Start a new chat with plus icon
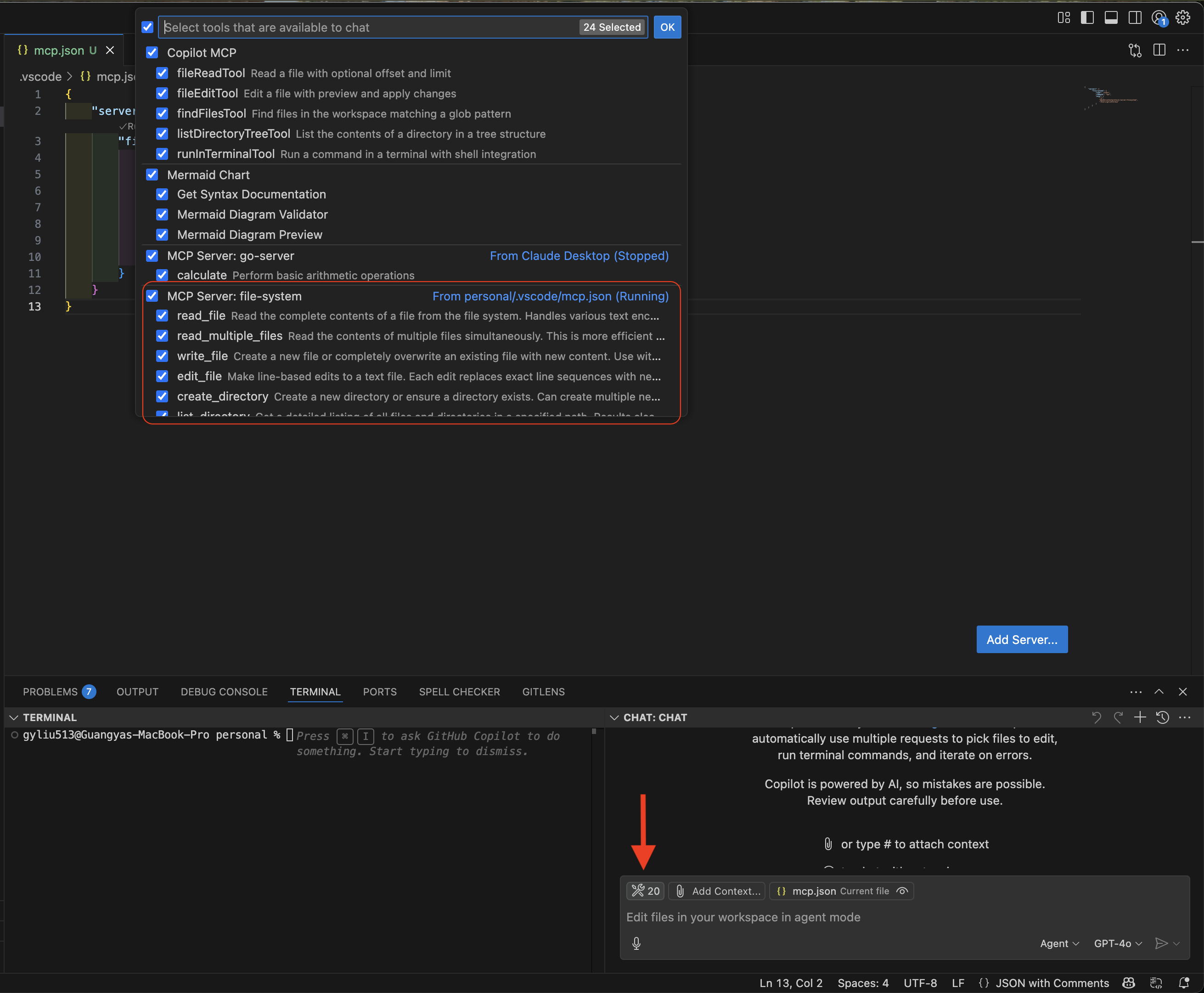1204x993 pixels. tap(1140, 717)
